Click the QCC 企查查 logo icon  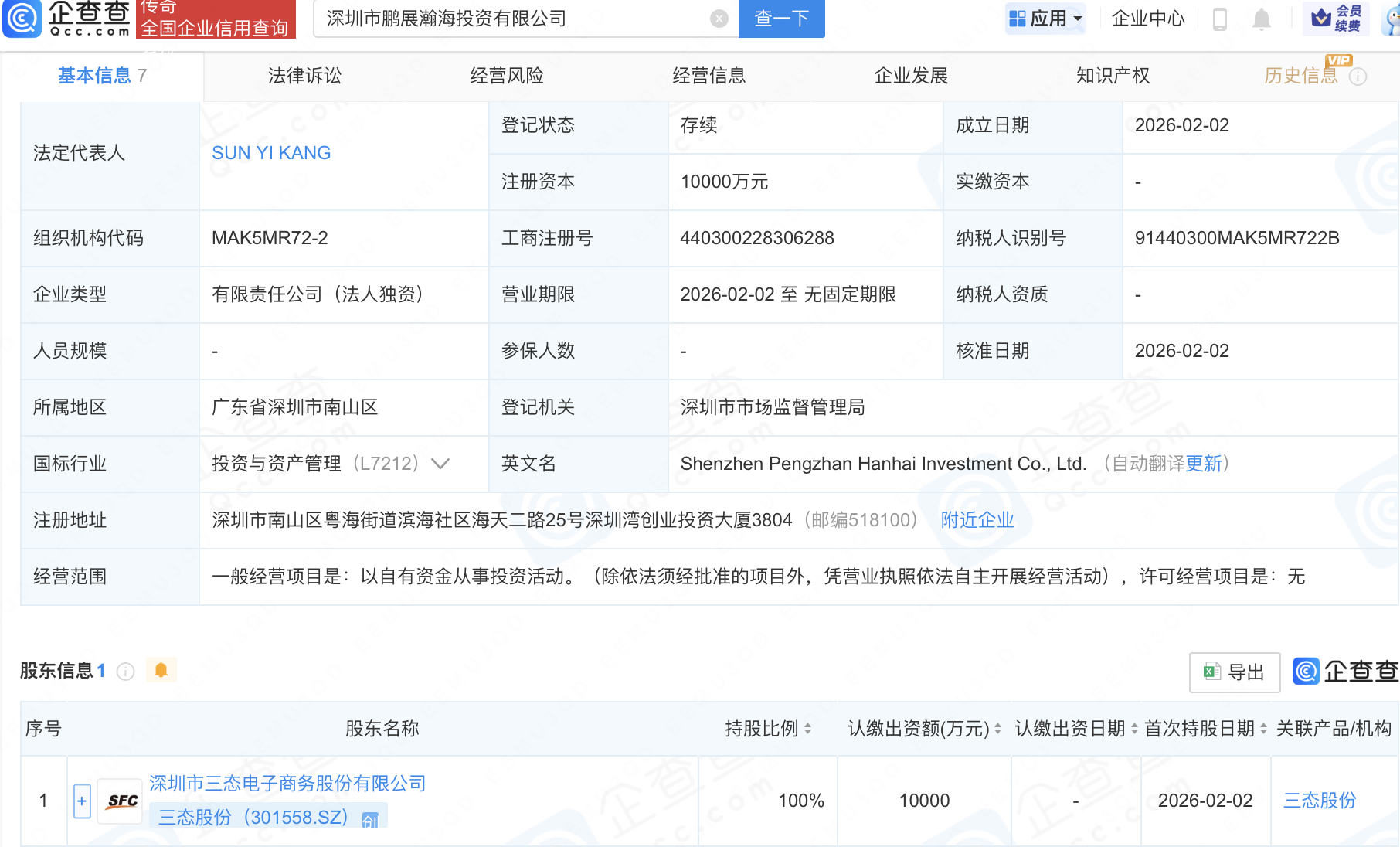(x=22, y=19)
